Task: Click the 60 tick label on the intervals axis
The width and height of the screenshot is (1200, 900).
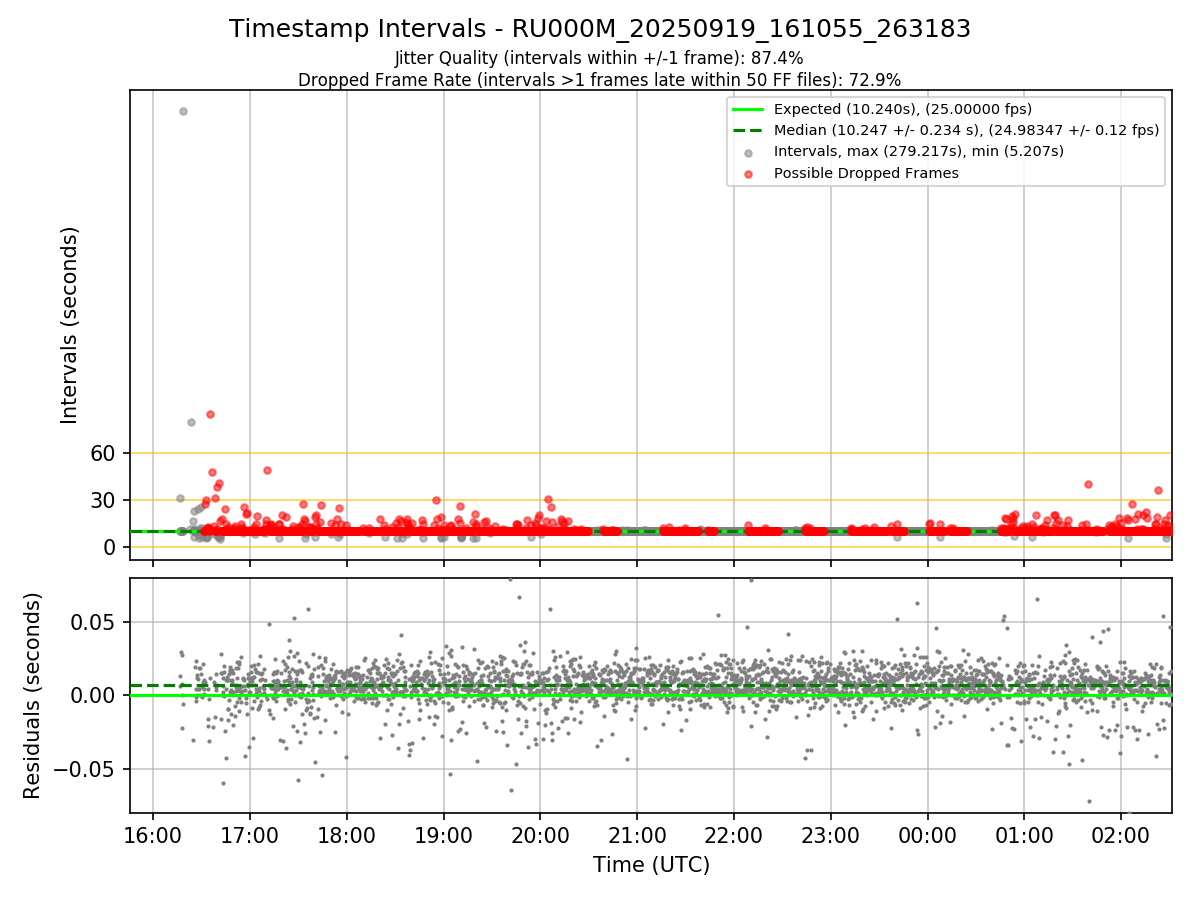Action: point(105,453)
